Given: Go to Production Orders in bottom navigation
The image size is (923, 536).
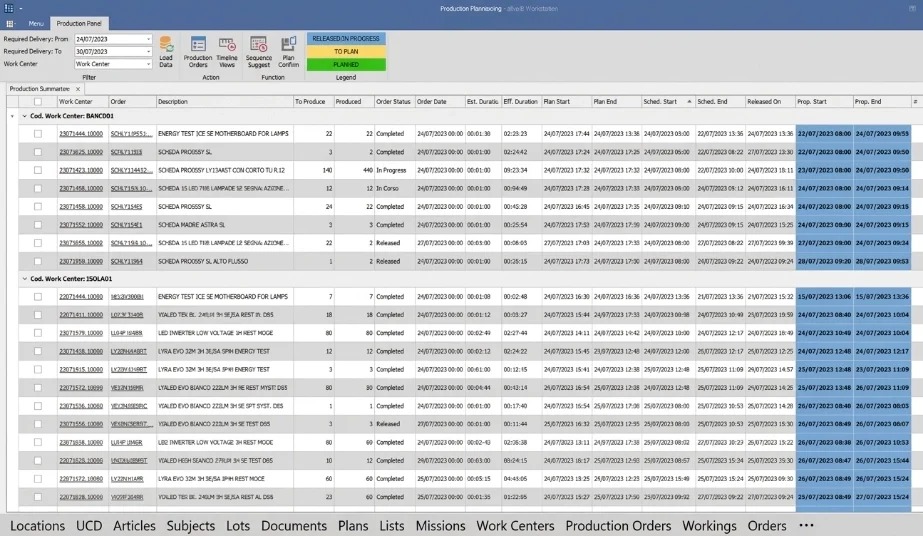Looking at the screenshot, I should click(618, 526).
